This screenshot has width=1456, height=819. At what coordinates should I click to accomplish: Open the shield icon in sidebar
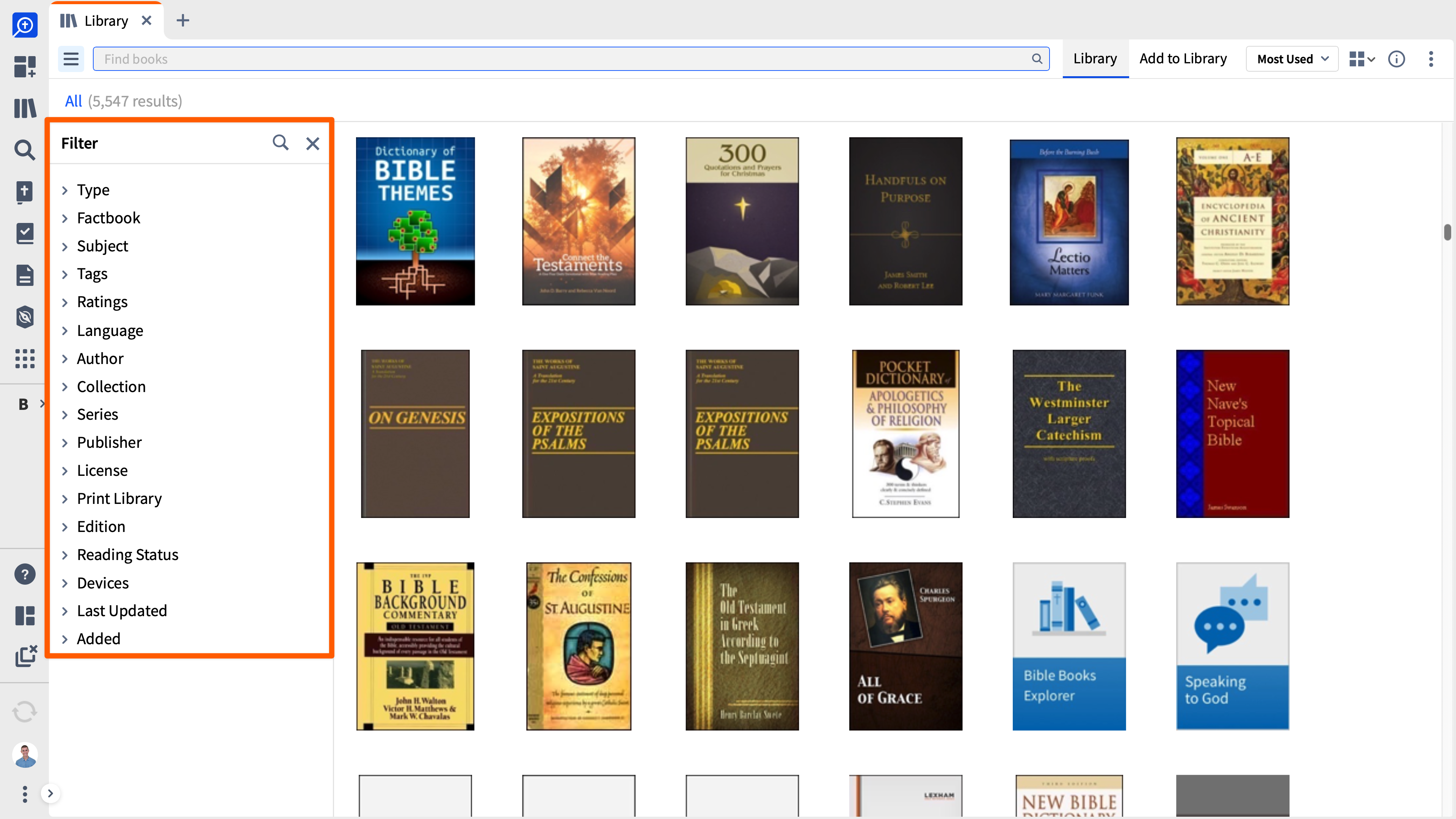[x=25, y=317]
